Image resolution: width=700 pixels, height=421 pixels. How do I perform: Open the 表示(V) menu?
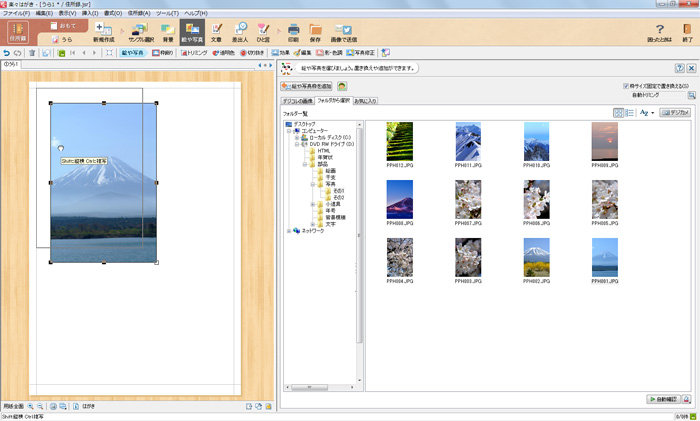[67, 13]
